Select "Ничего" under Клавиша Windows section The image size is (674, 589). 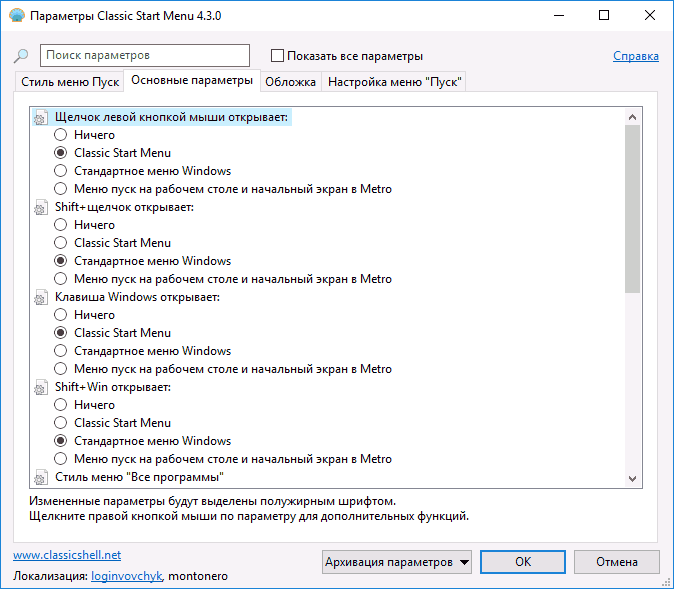61,315
